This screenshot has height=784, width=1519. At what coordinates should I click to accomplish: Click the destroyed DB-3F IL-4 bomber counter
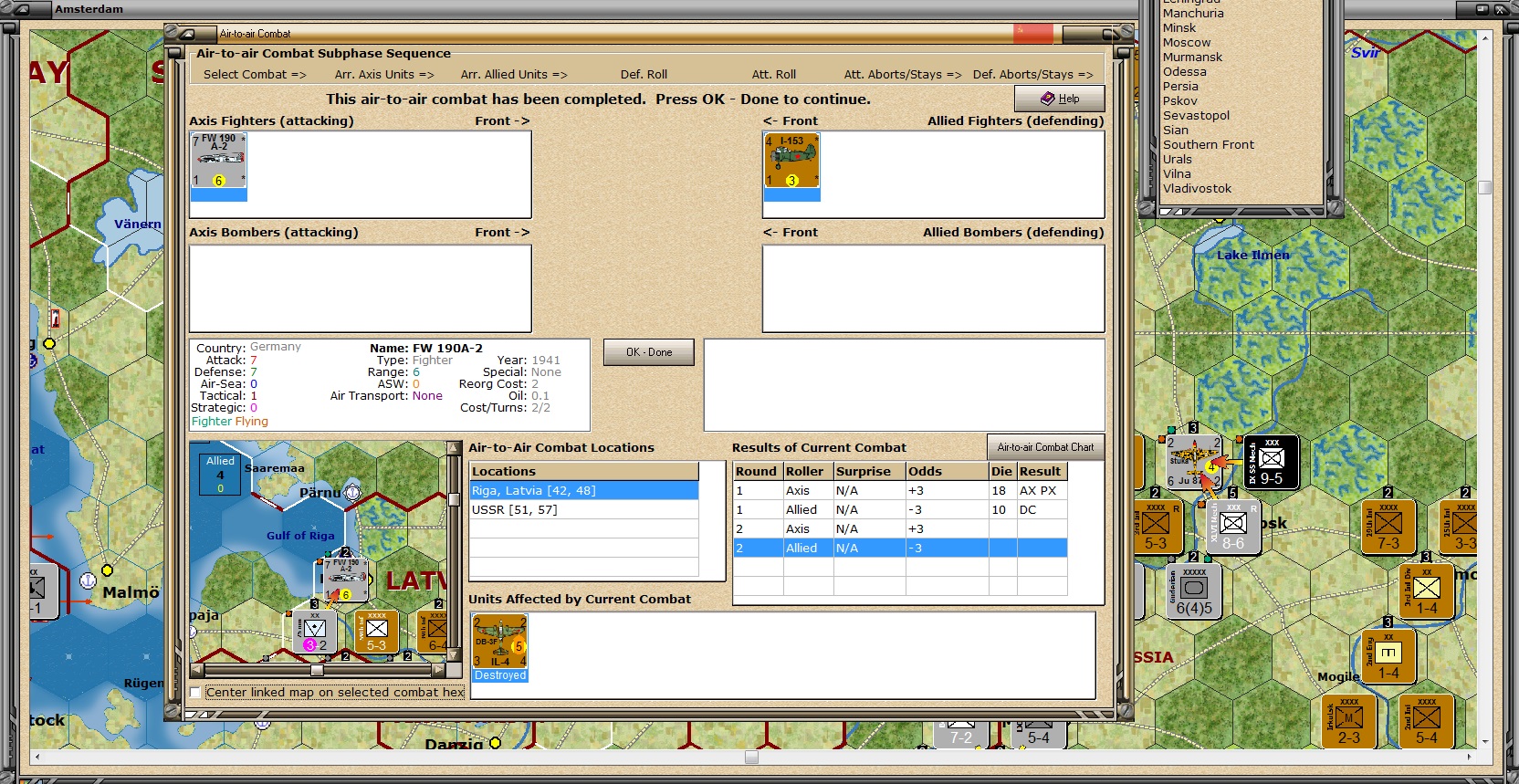coord(500,643)
